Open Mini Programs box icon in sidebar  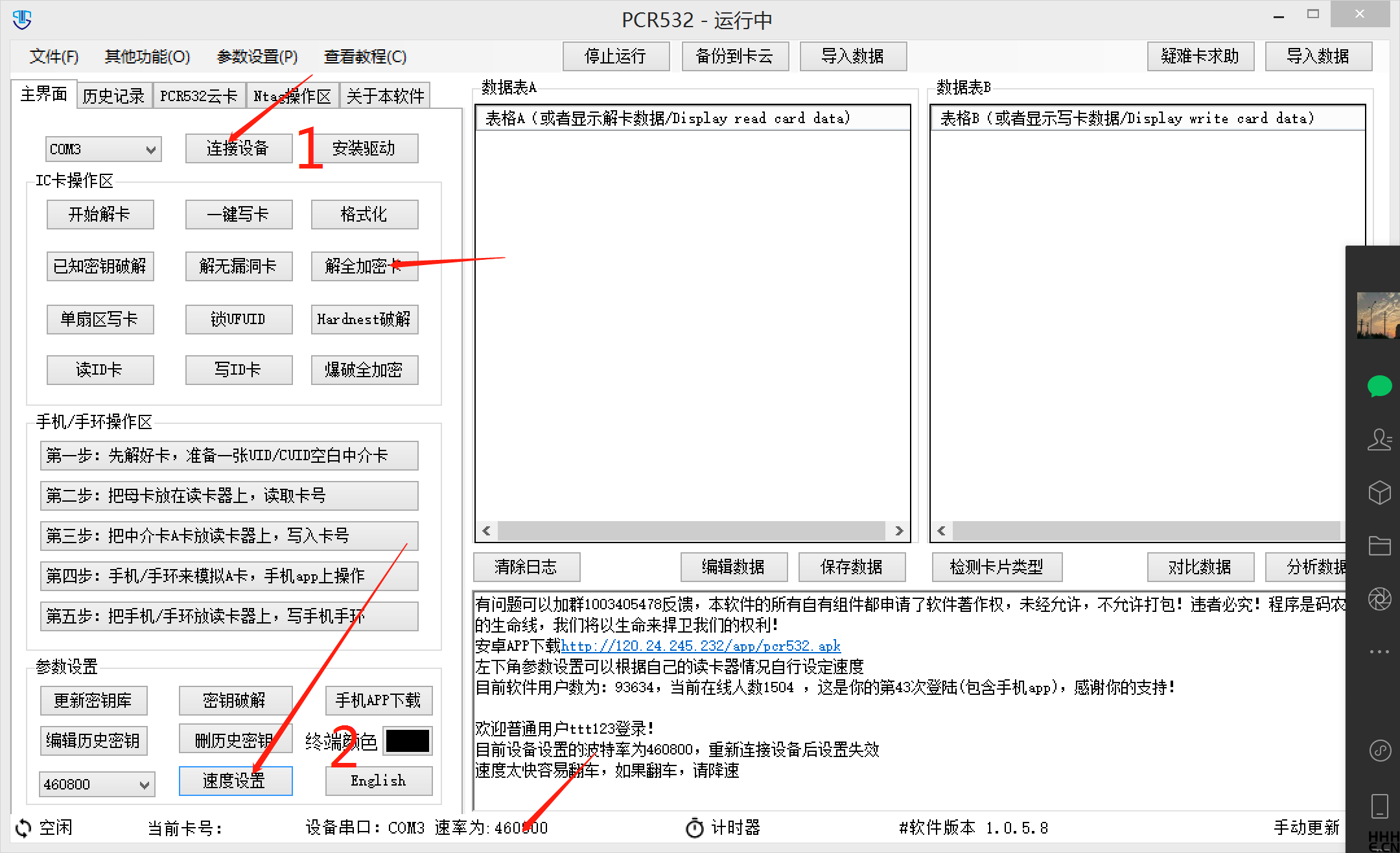coord(1379,493)
